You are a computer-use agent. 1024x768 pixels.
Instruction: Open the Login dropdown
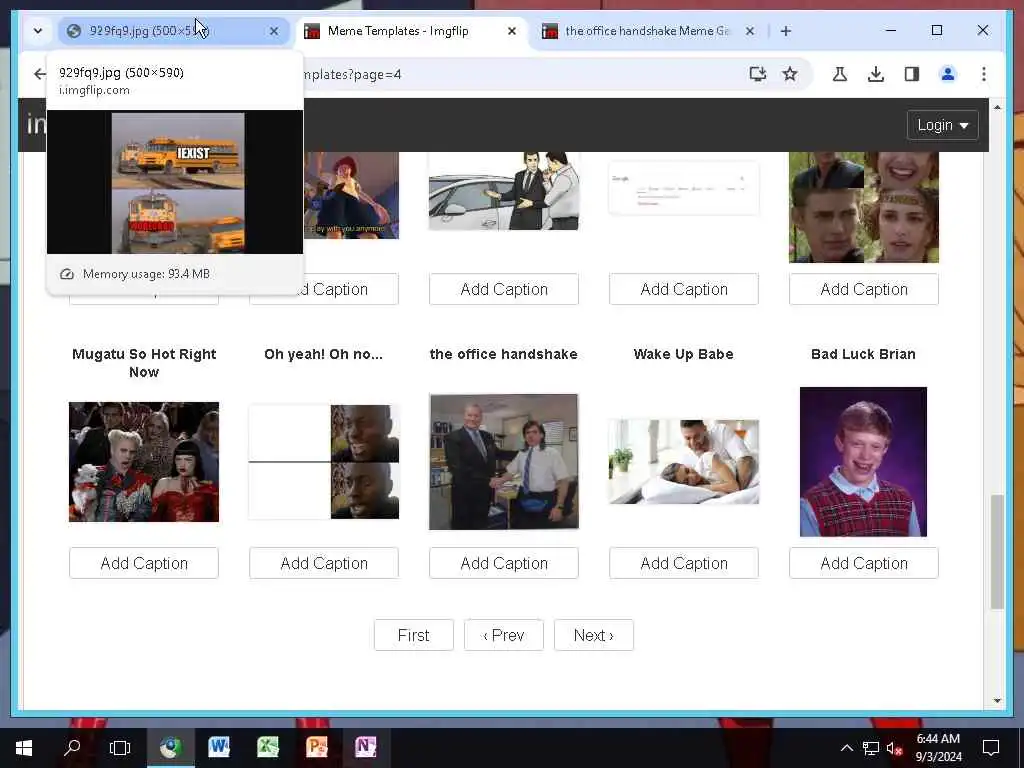point(942,125)
